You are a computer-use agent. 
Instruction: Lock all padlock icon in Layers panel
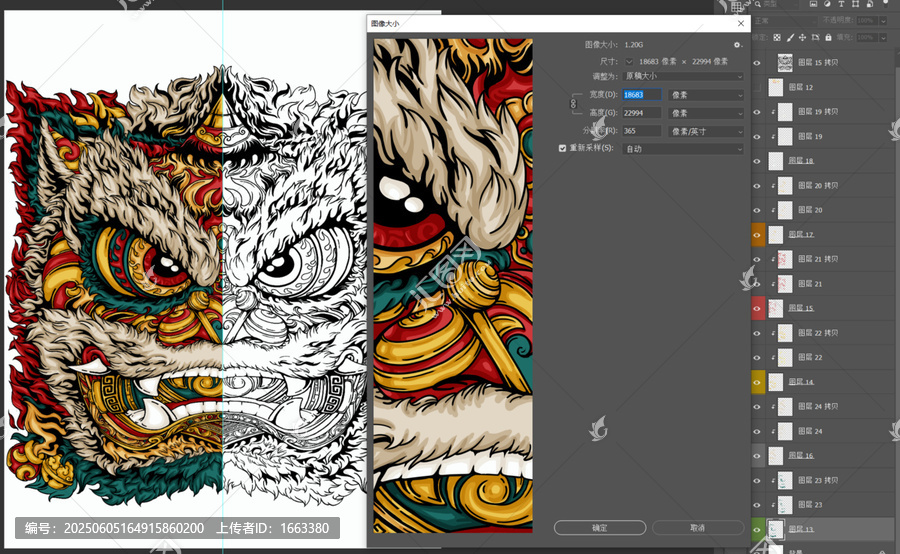(x=828, y=37)
